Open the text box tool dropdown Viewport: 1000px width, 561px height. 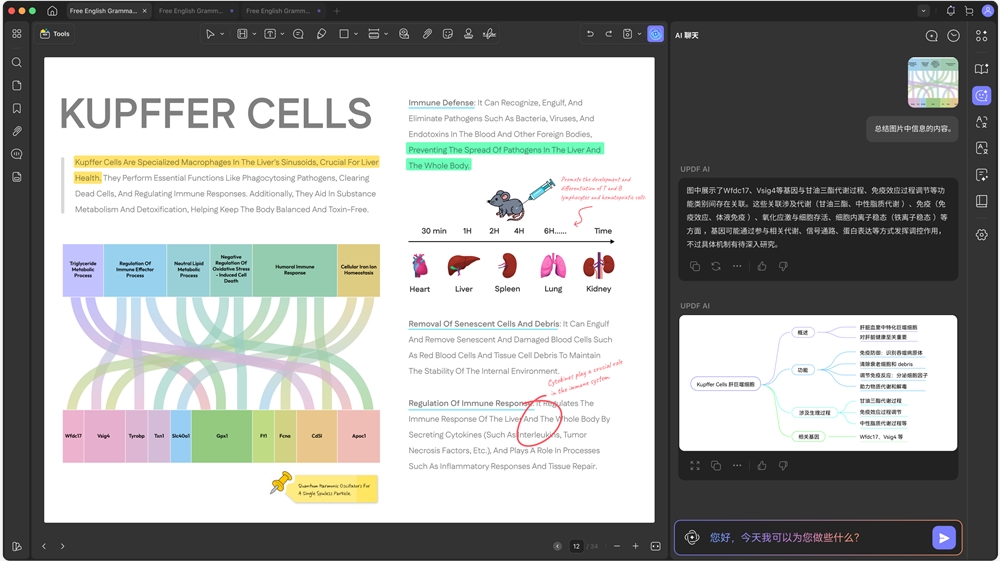[x=282, y=34]
